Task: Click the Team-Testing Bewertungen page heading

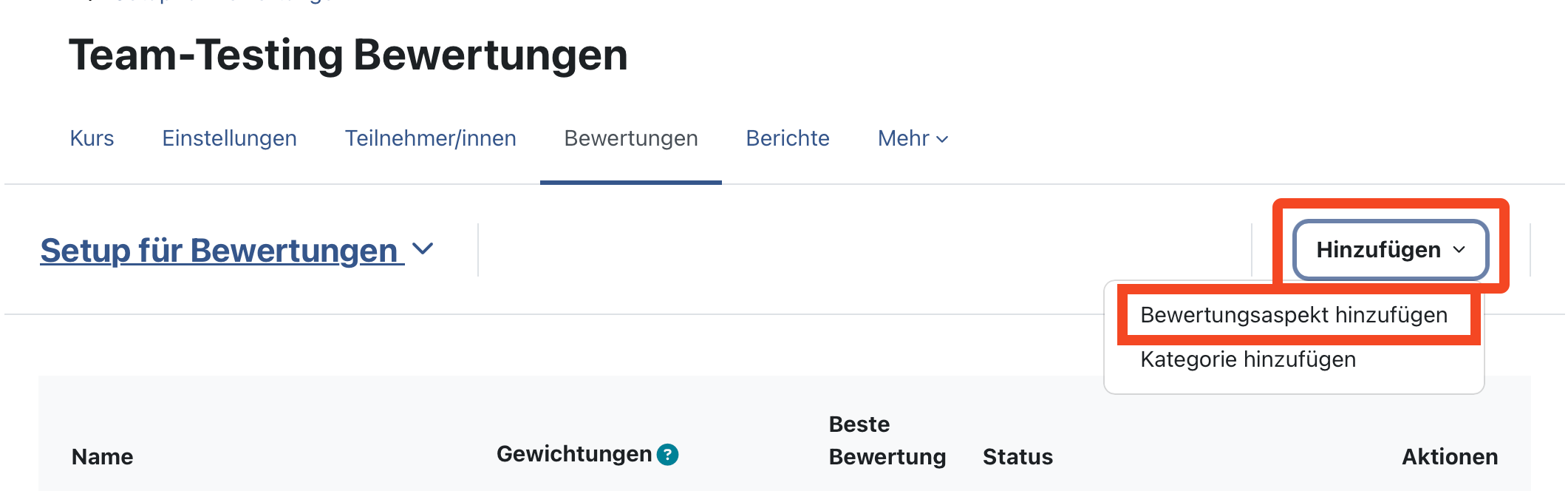Action: click(348, 55)
